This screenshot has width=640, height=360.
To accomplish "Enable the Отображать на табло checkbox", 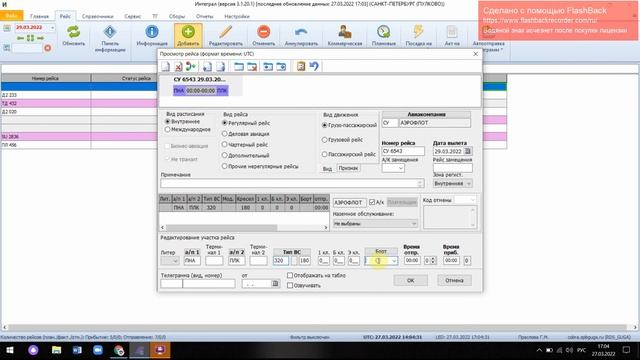I will tap(290, 276).
